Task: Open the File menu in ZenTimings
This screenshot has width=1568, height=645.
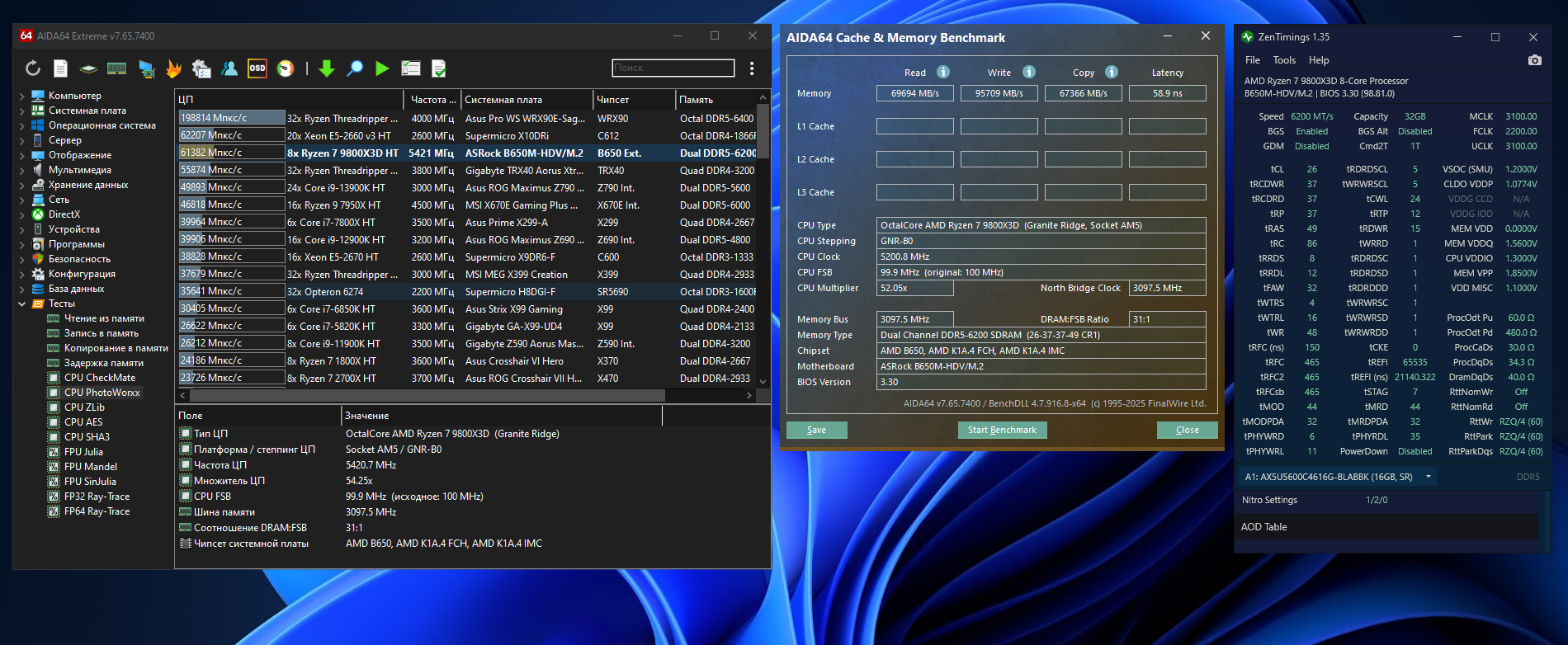Action: pos(1253,60)
